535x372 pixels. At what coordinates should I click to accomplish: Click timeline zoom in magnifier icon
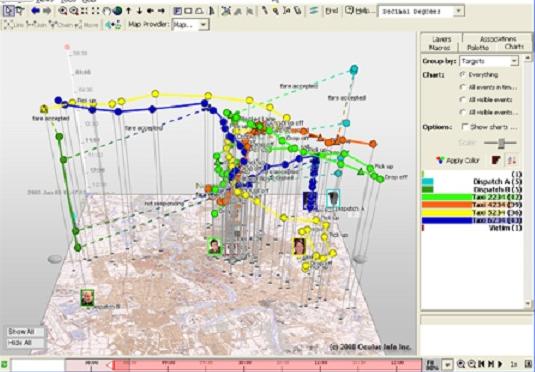tap(461, 364)
